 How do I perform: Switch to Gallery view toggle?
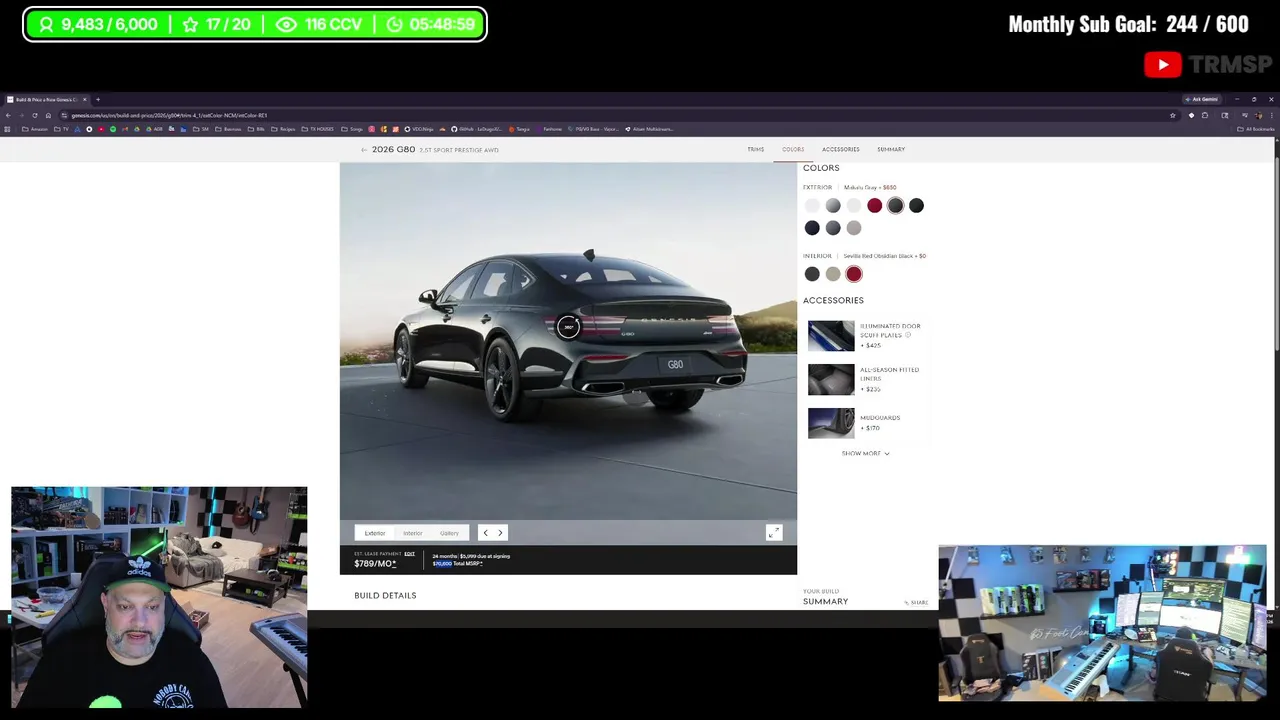click(x=449, y=533)
